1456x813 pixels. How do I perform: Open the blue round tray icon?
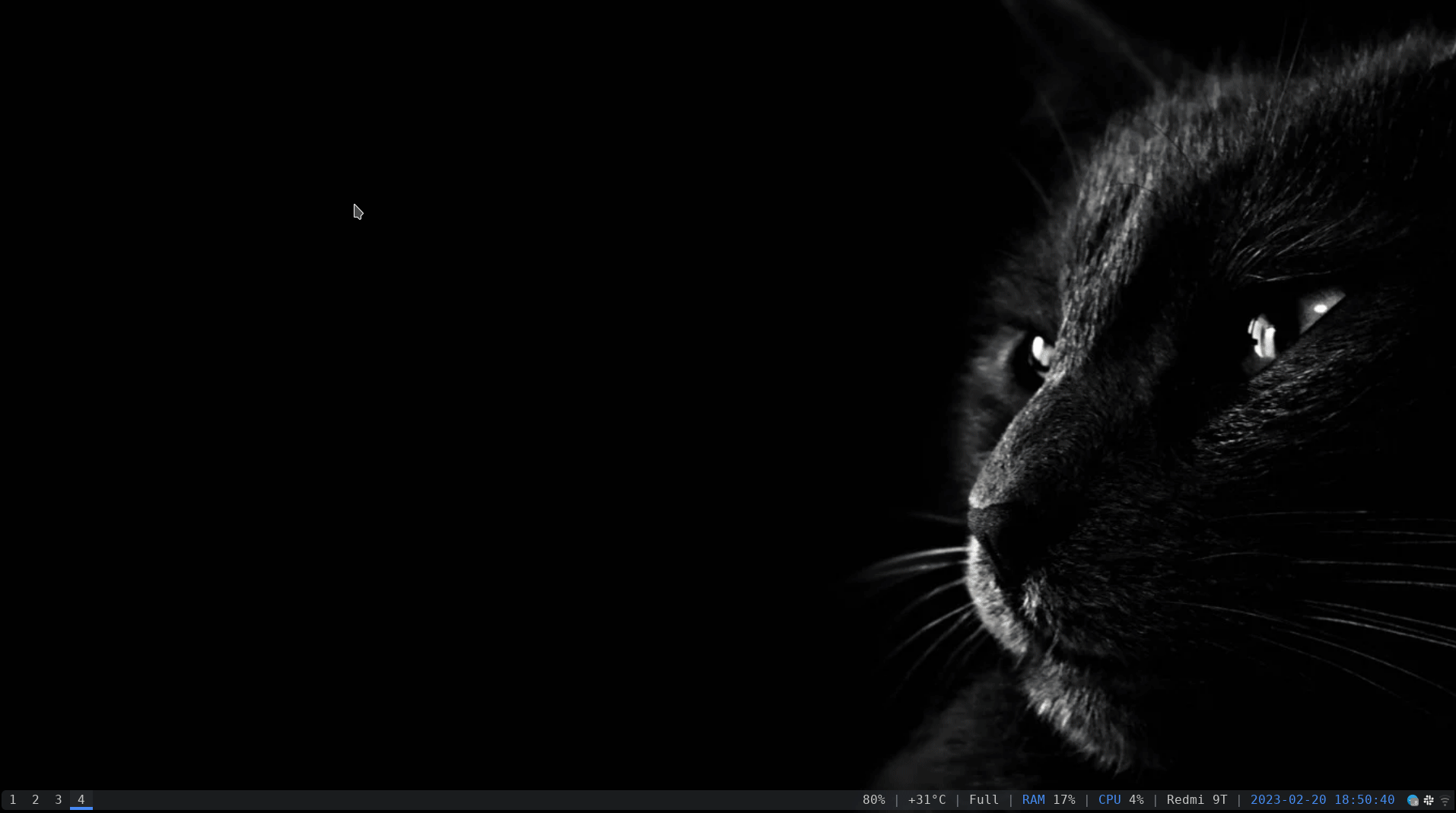[x=1413, y=800]
